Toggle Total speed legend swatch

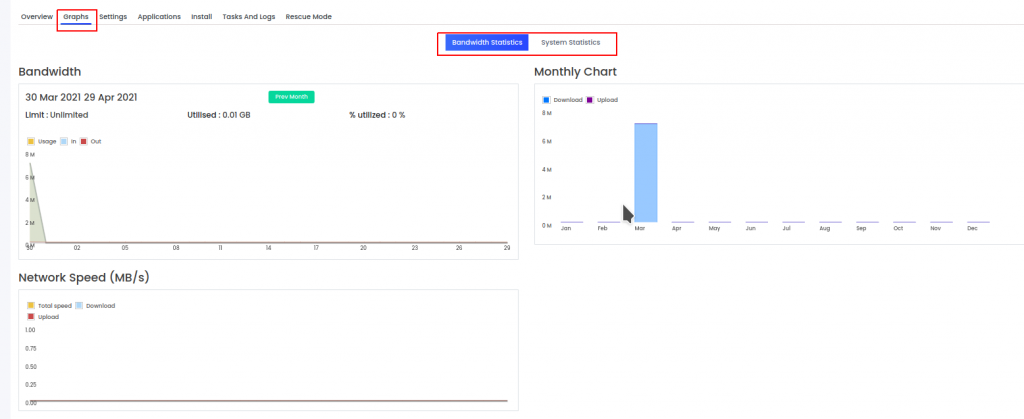(31, 305)
